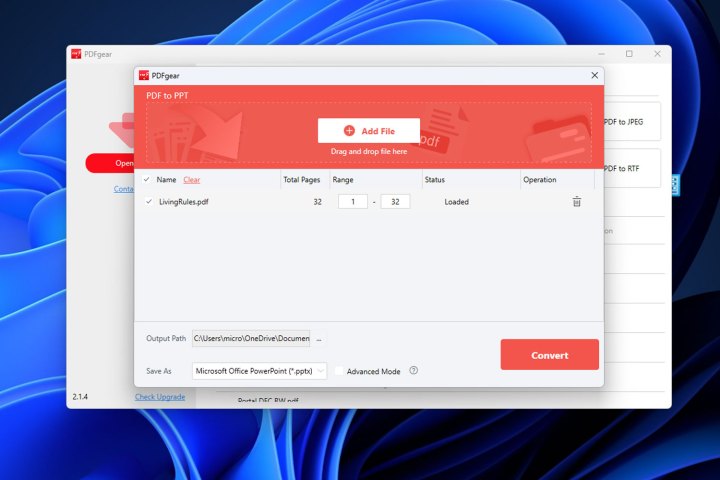Screen dimensions: 720x480
Task: Browse output path with the ellipsis button
Action: 319,339
